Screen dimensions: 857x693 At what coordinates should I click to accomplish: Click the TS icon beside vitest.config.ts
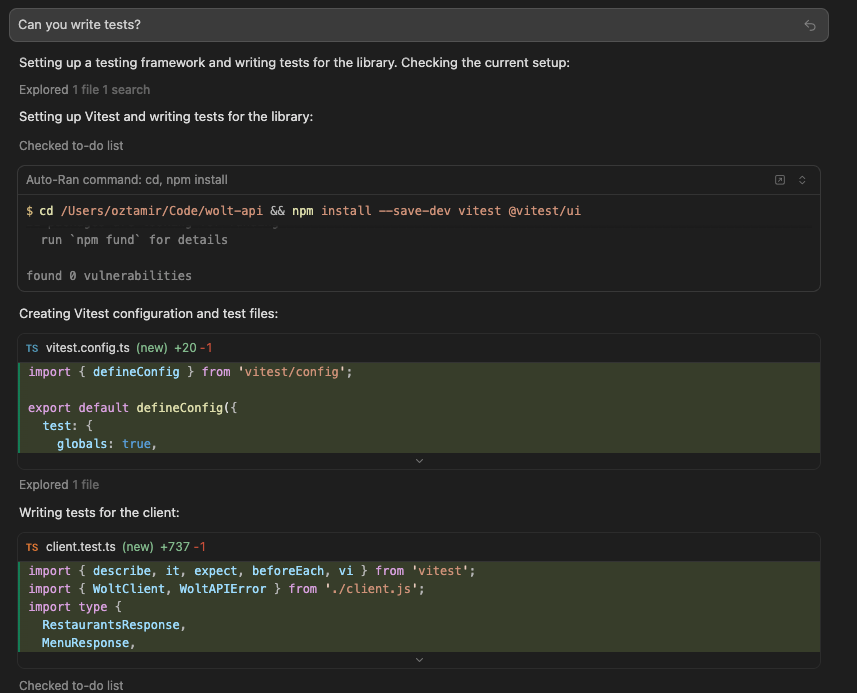[32, 348]
